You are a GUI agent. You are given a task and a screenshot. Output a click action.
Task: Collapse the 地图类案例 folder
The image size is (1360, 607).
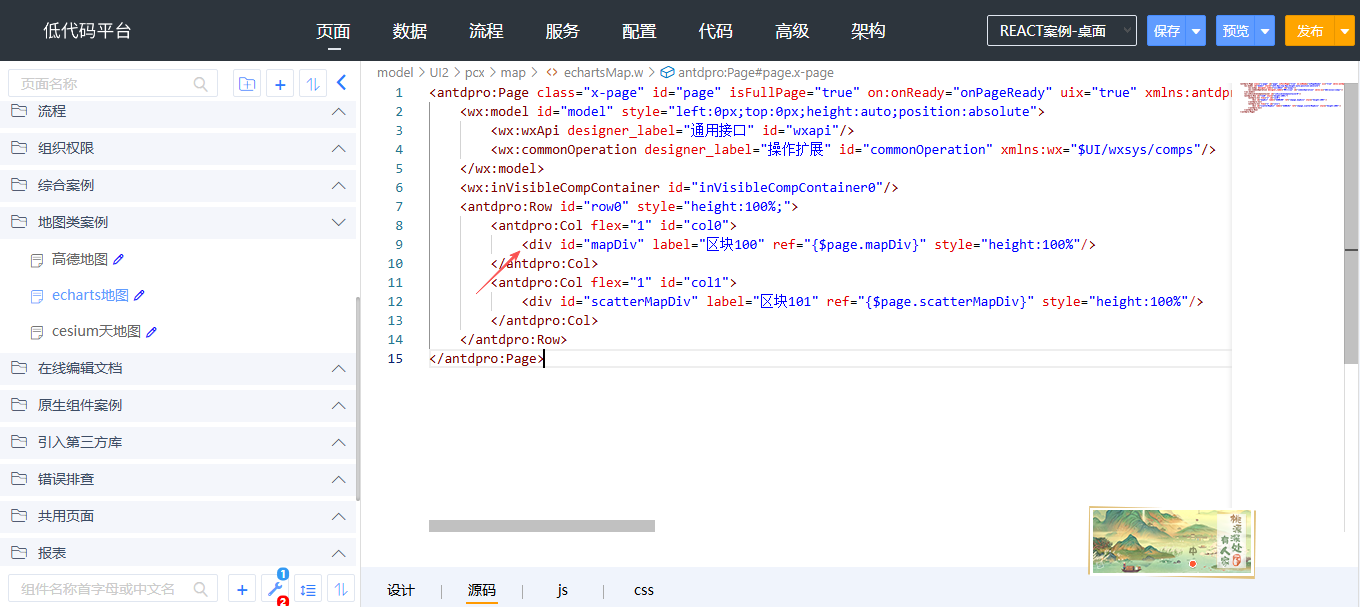[x=338, y=222]
